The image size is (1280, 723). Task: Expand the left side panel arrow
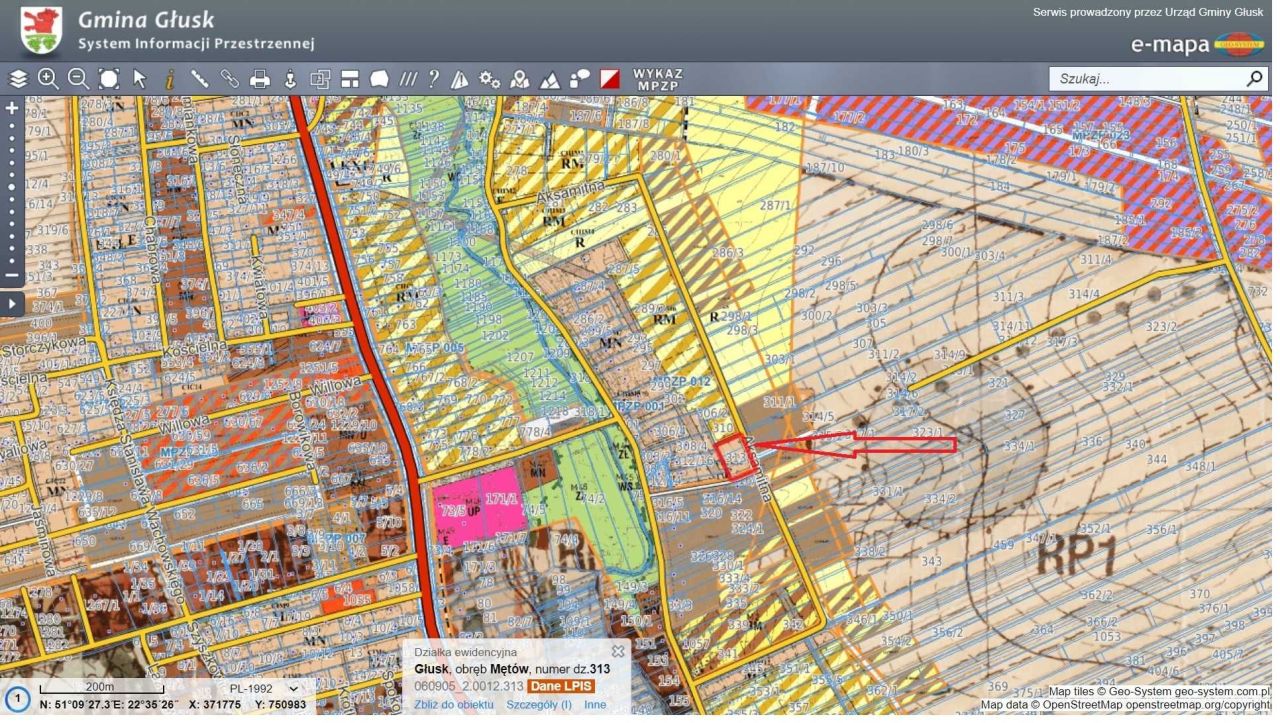pos(12,303)
